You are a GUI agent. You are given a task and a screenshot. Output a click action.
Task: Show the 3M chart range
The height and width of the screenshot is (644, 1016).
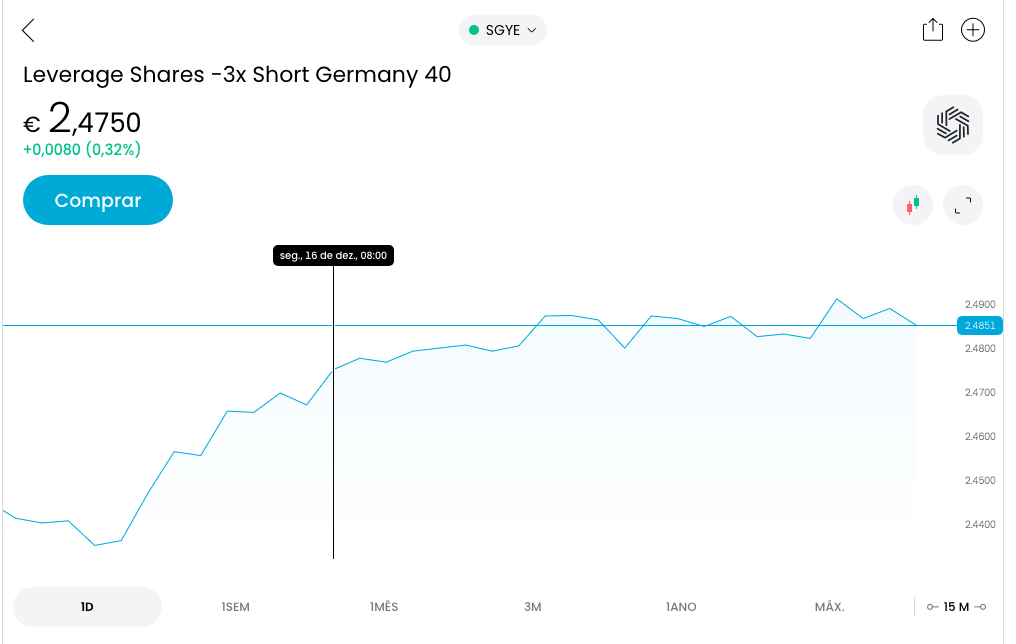[x=532, y=607]
